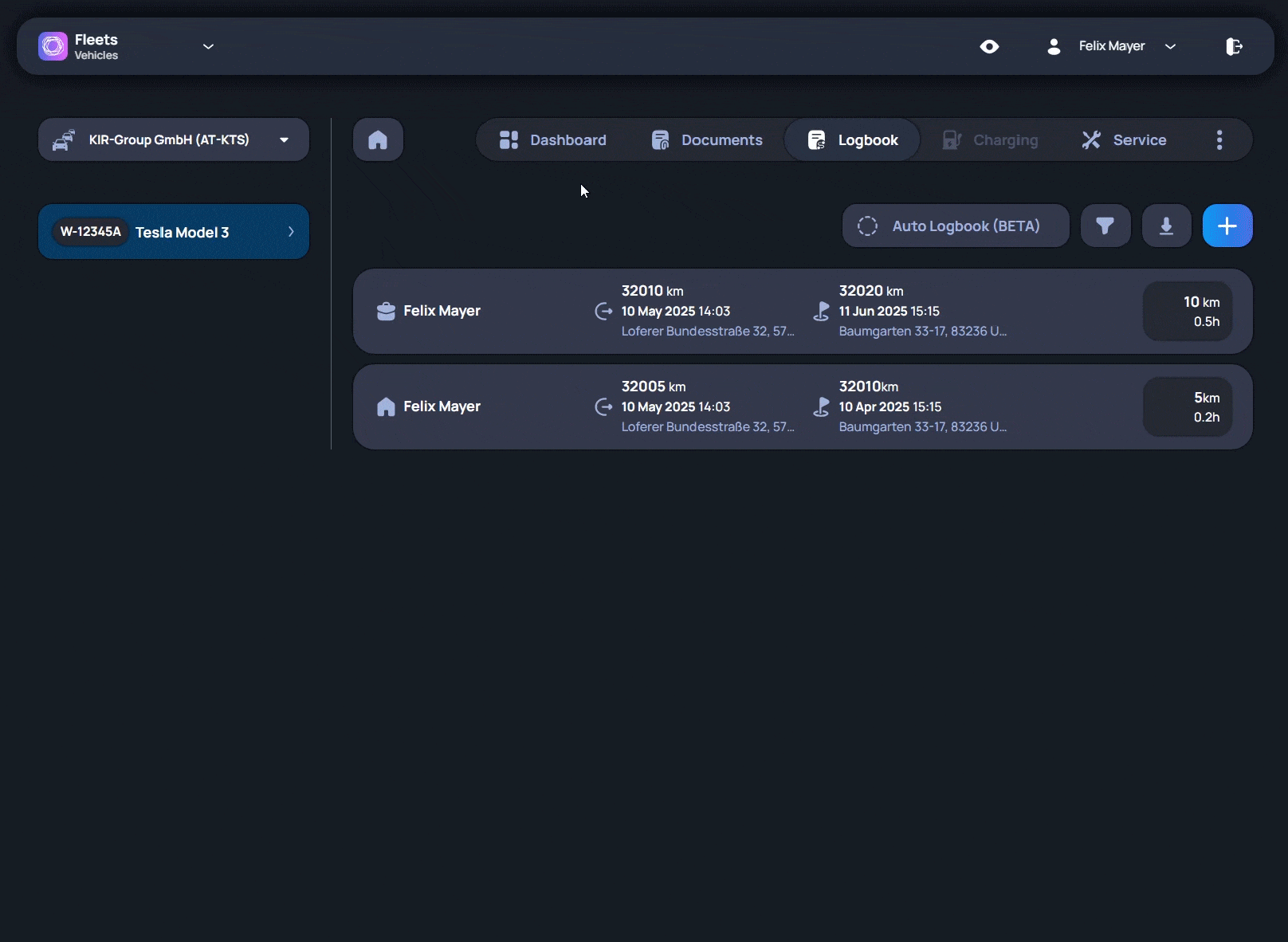Click Baumgarten 33-17 address in first entry

click(x=923, y=331)
